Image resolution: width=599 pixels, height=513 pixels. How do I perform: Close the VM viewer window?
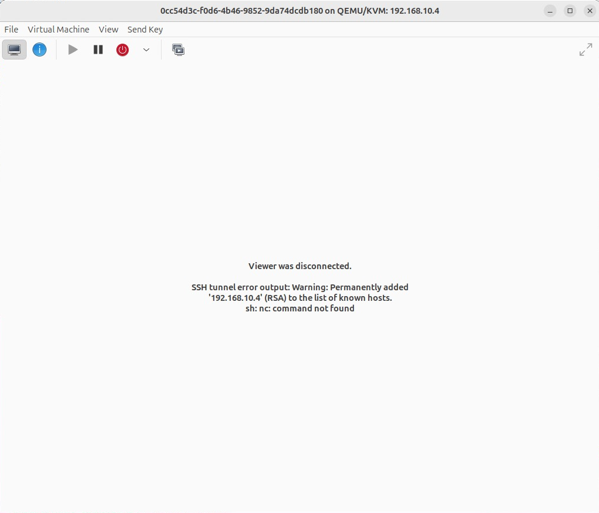pos(589,11)
